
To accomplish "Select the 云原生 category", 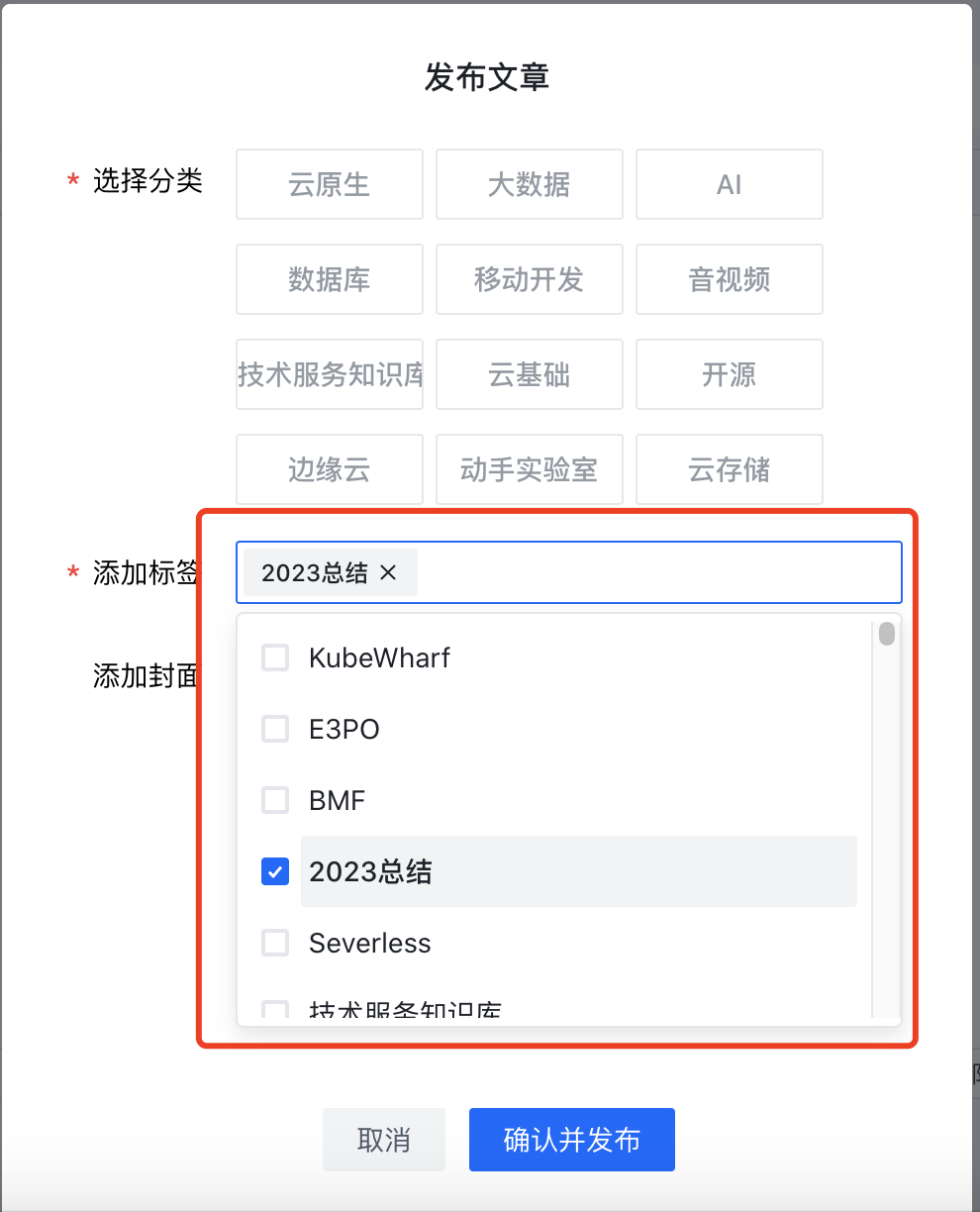I will point(330,184).
